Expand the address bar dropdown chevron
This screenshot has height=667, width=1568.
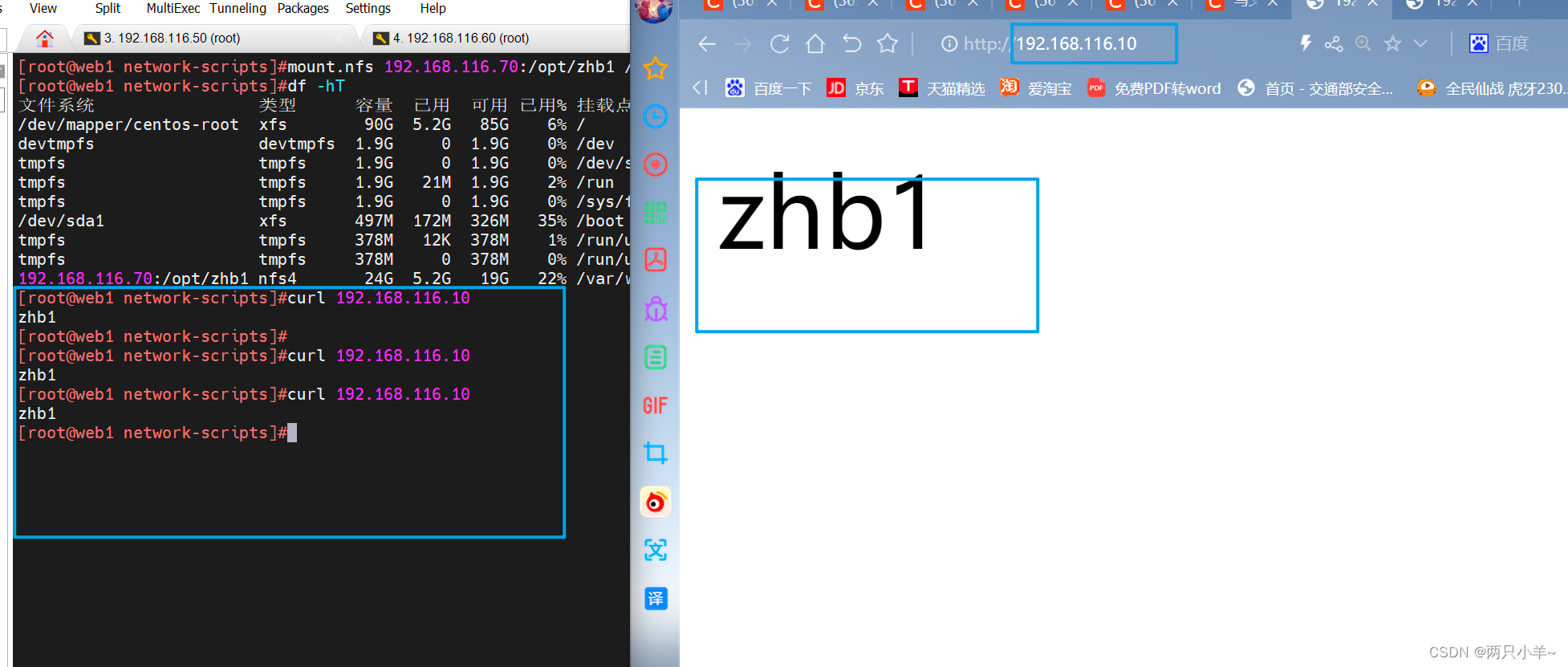point(1420,43)
